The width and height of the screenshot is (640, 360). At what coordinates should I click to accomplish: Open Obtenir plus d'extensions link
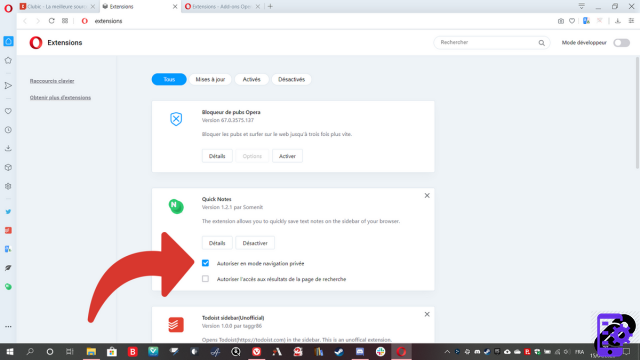pos(60,98)
